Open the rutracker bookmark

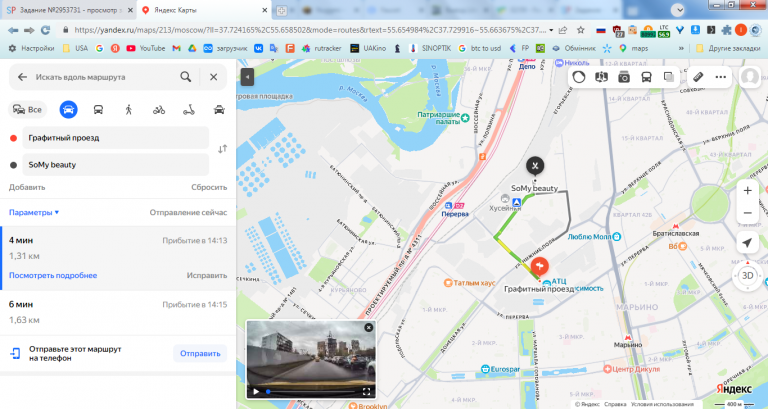coord(322,48)
